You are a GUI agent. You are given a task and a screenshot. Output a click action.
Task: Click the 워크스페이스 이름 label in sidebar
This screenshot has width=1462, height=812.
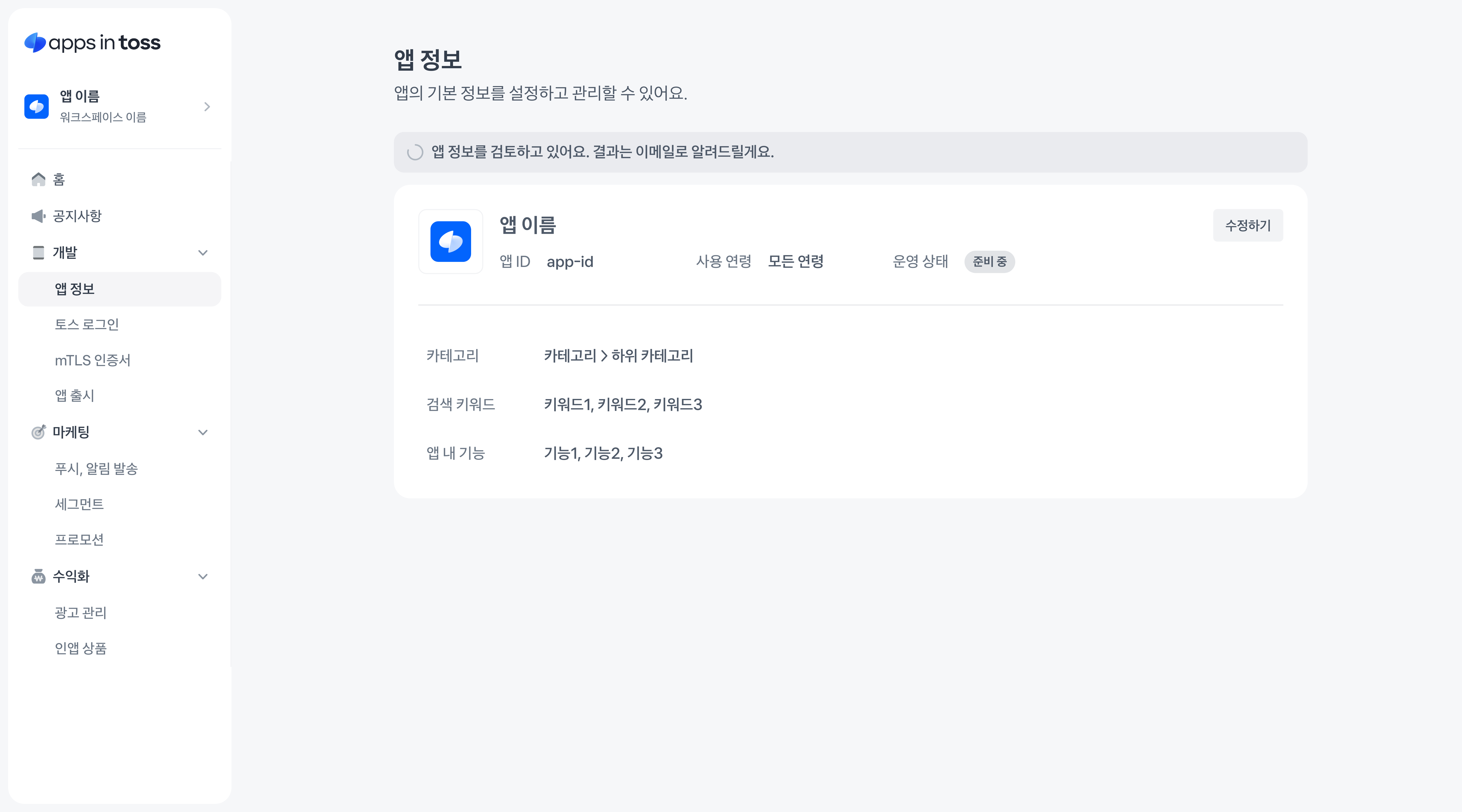(103, 117)
